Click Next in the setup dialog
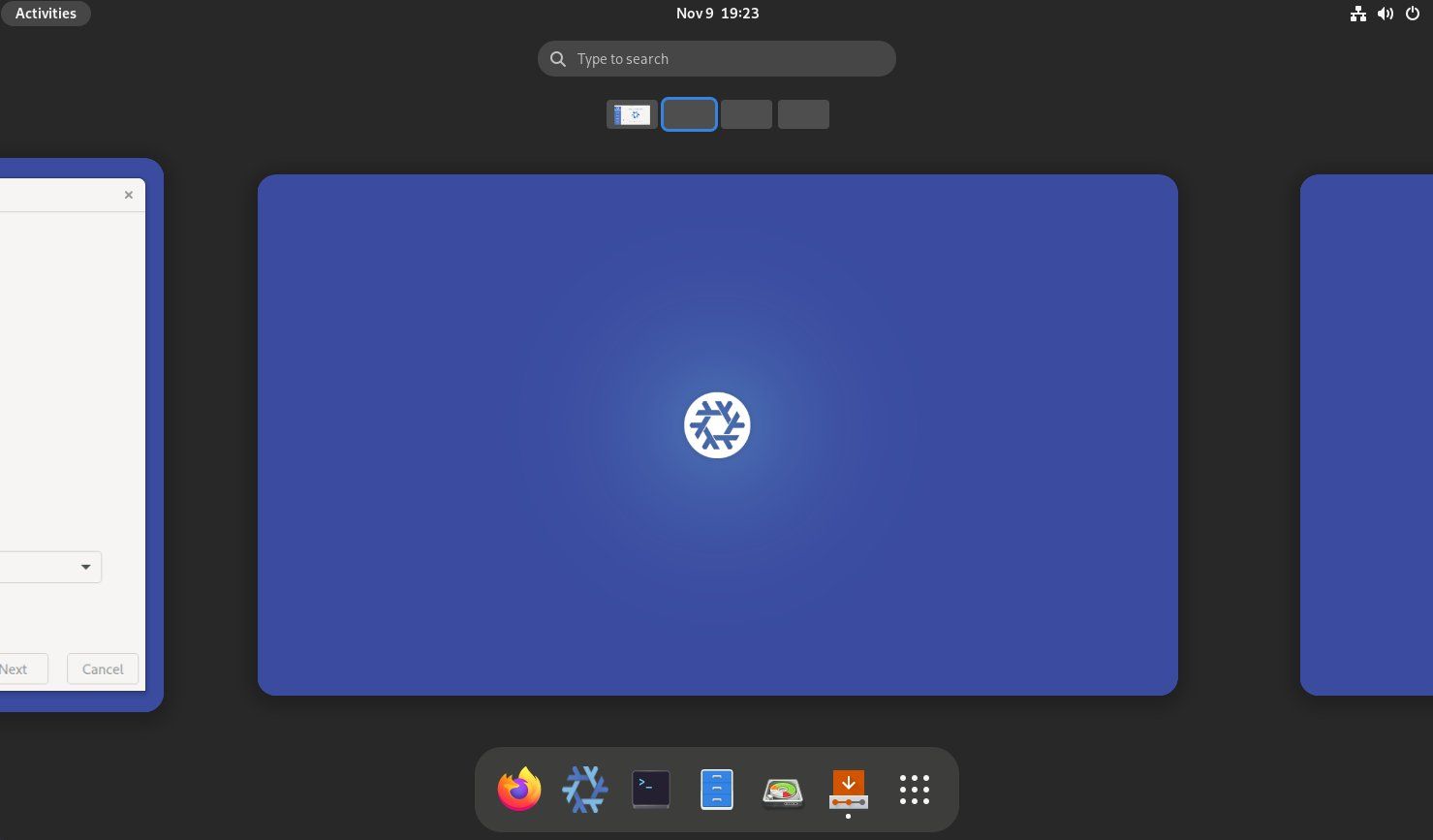The width and height of the screenshot is (1433, 840). tap(14, 669)
